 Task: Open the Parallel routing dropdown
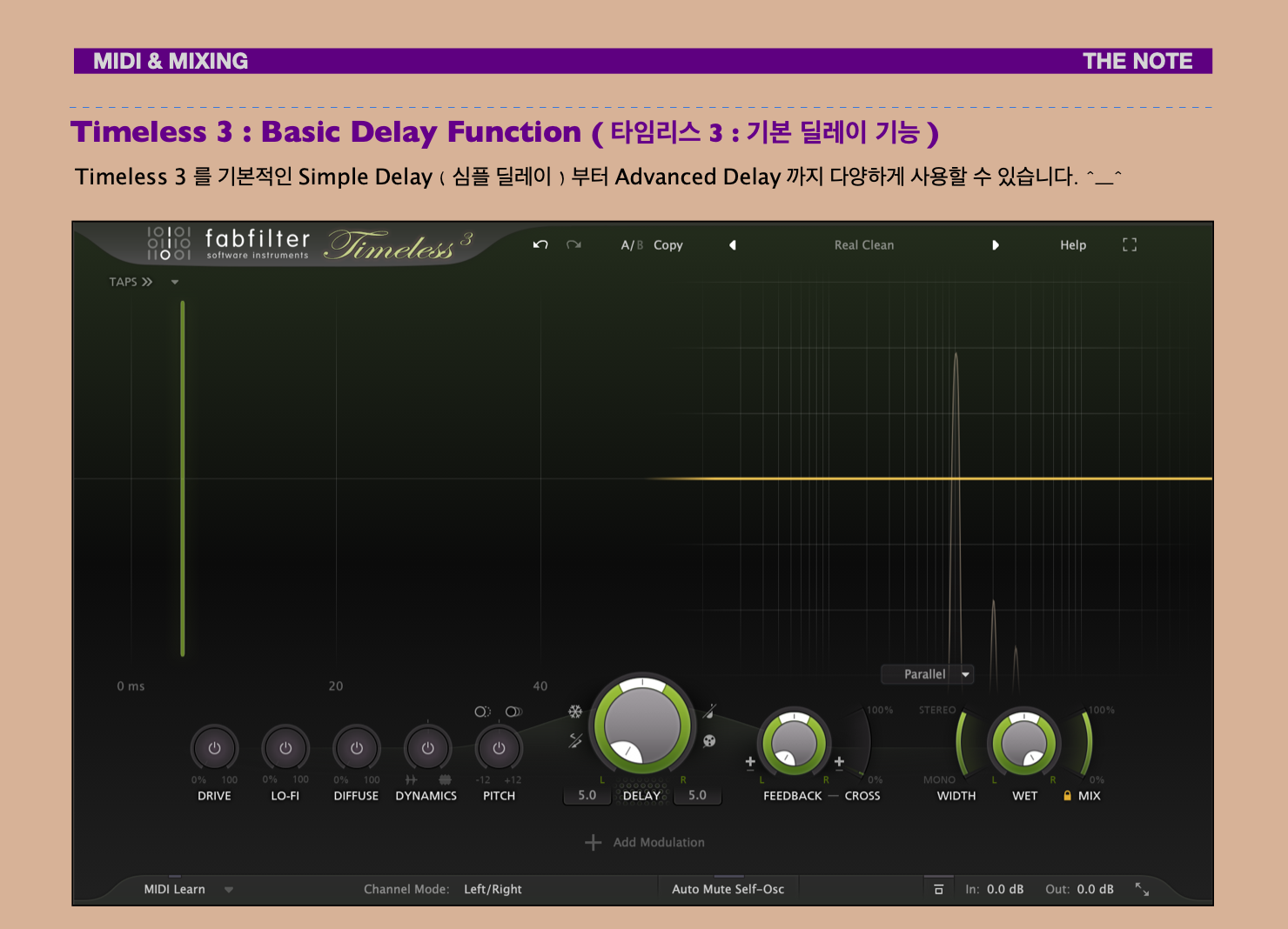[927, 674]
